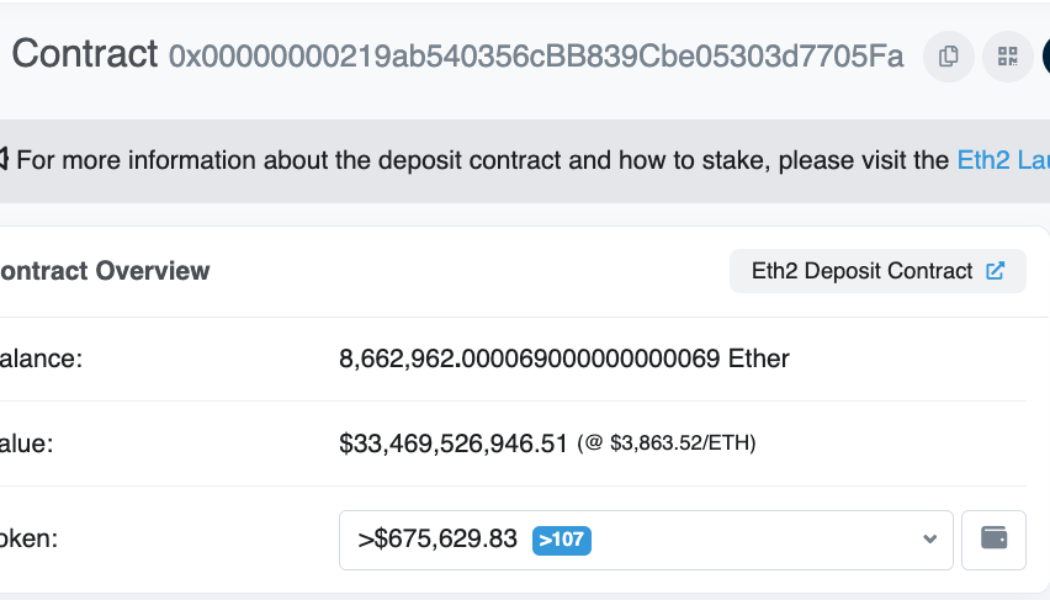The width and height of the screenshot is (1050, 600).
Task: Select the QR grid icon in the header
Action: point(1007,57)
